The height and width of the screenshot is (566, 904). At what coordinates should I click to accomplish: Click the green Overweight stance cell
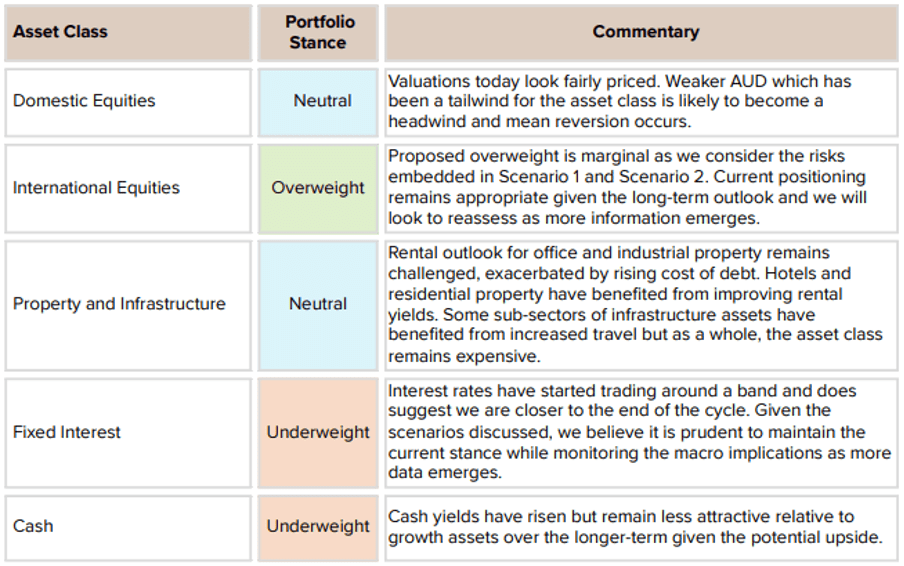click(318, 188)
